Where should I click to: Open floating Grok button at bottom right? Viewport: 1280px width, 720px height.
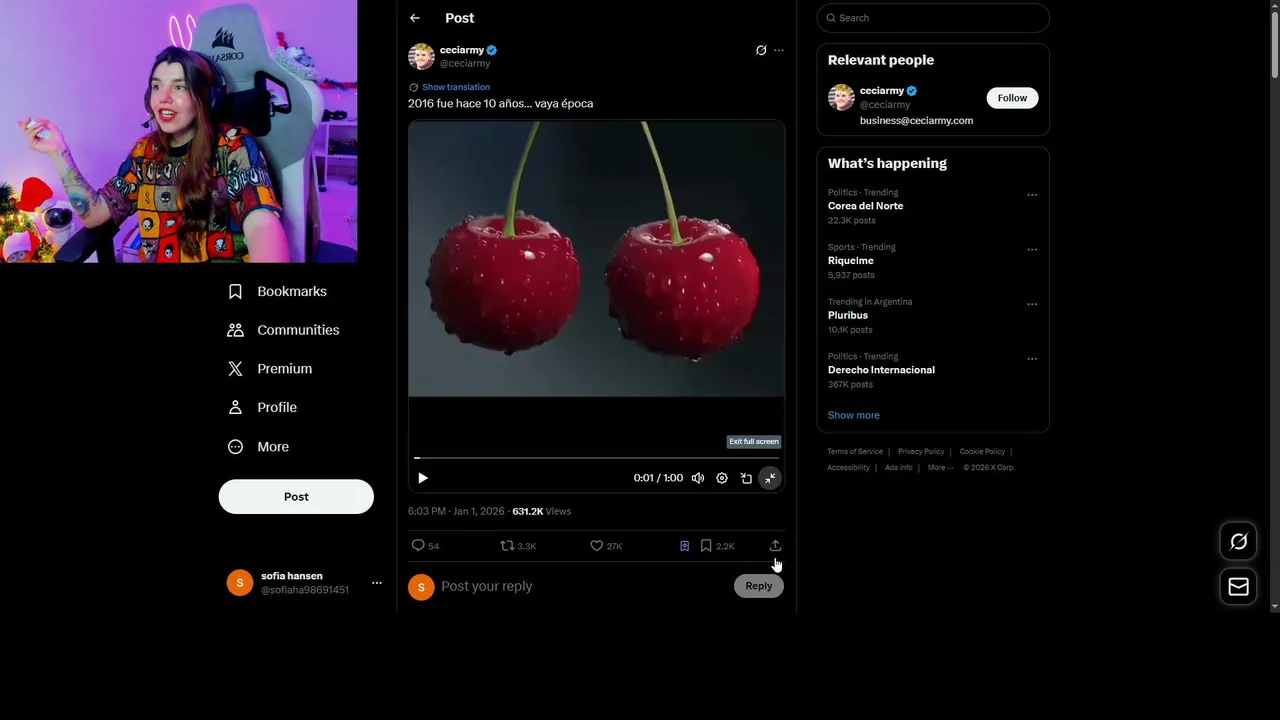pos(1238,542)
